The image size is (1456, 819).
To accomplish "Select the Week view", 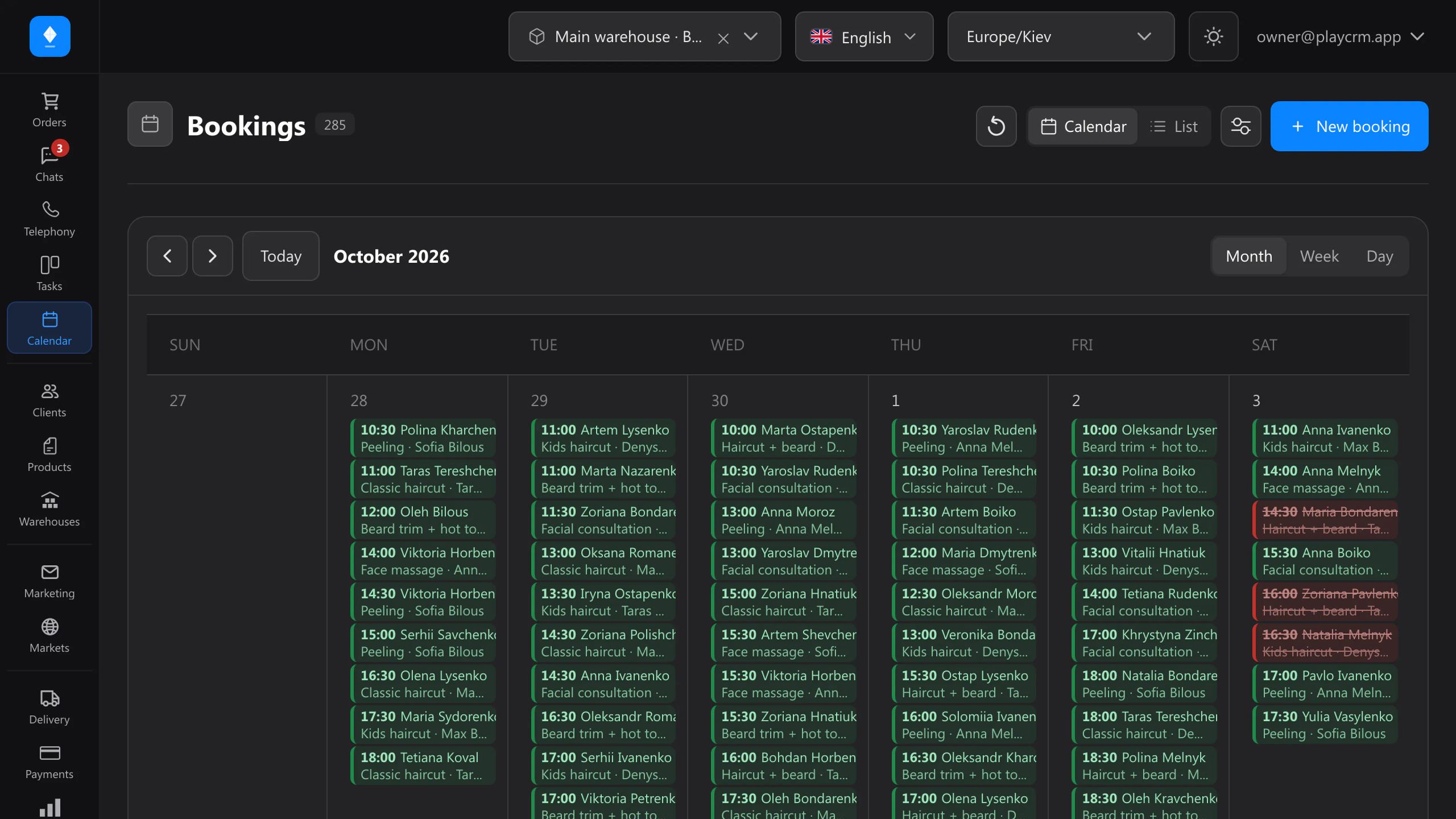I will (1319, 256).
